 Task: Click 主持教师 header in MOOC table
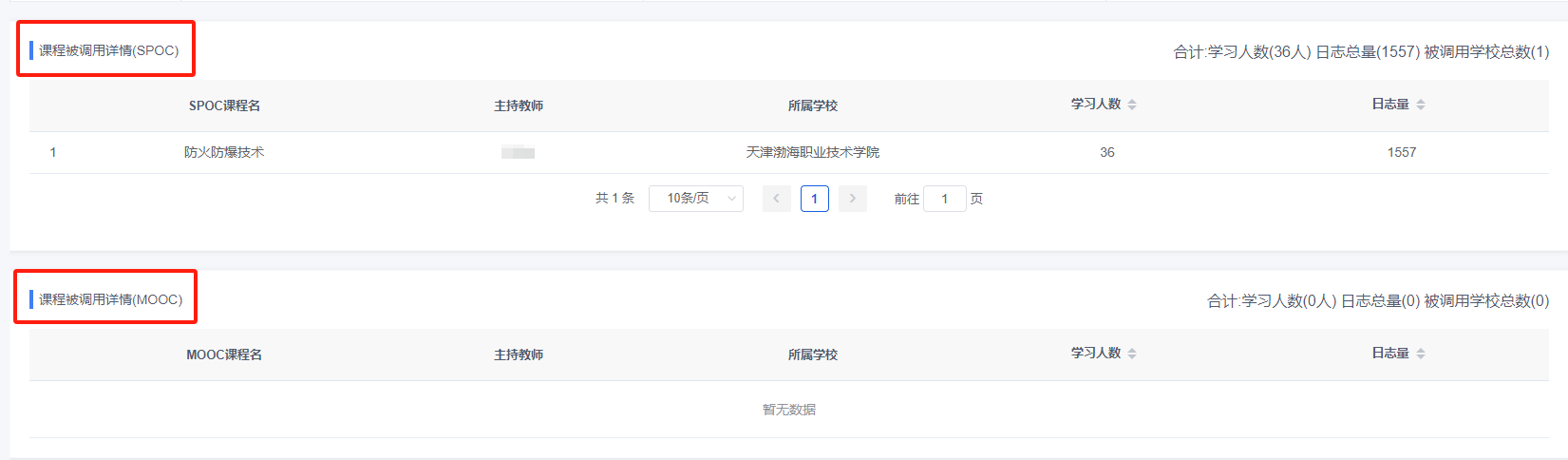tap(519, 355)
